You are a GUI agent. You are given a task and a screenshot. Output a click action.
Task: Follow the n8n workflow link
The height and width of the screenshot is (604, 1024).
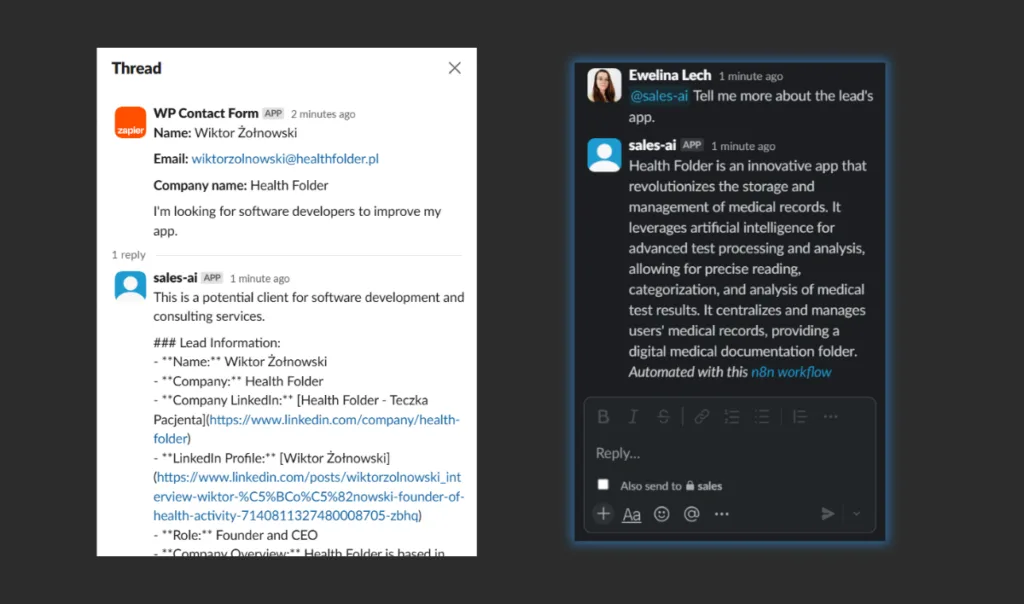pyautogui.click(x=791, y=372)
